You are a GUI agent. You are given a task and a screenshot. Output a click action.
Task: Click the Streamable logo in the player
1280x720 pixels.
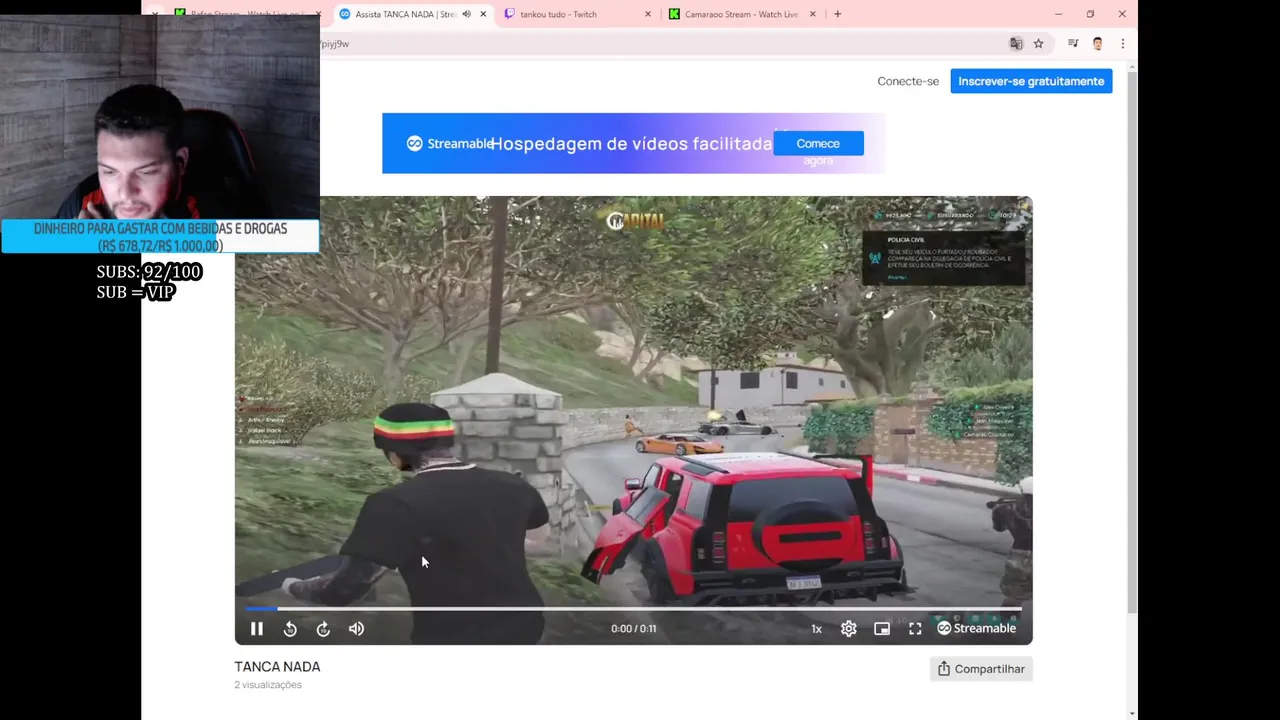tap(976, 629)
